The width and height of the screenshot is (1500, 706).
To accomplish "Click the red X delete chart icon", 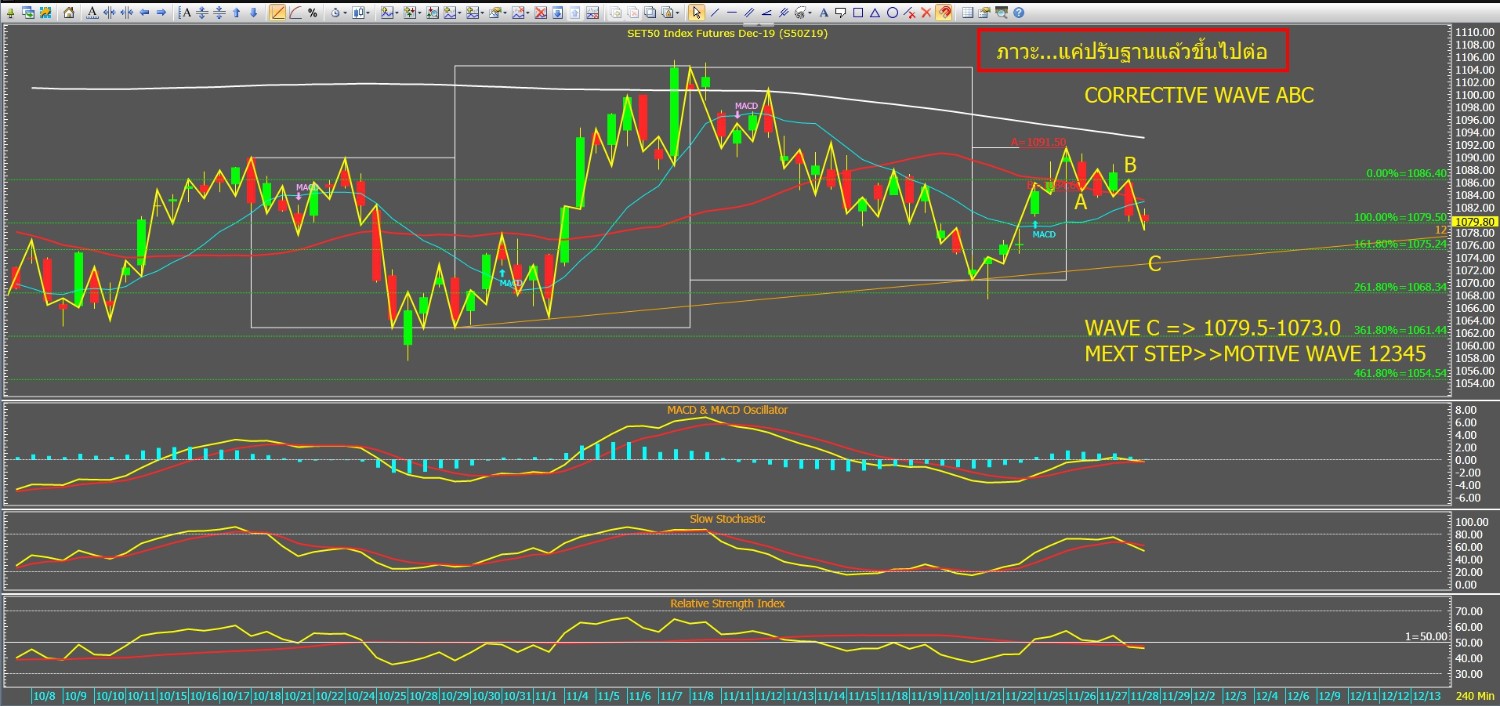I will 540,13.
